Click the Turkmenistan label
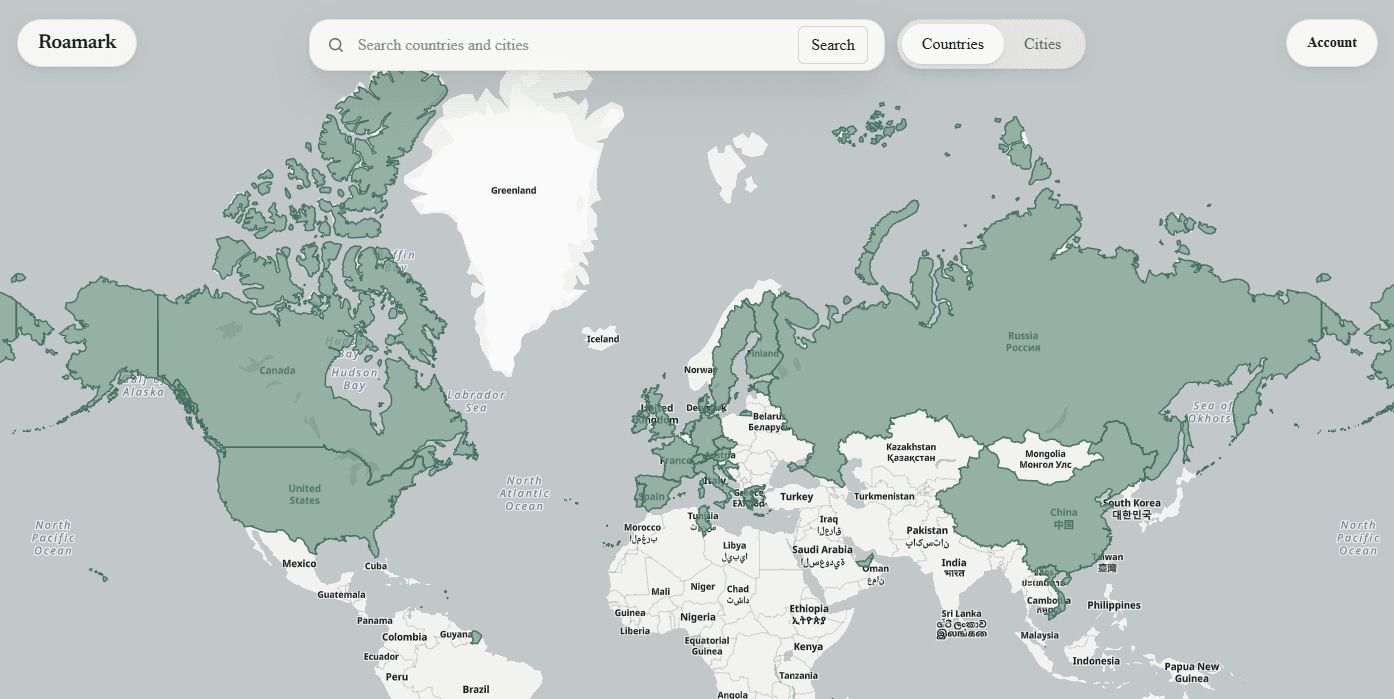This screenshot has width=1394, height=699. 884,496
